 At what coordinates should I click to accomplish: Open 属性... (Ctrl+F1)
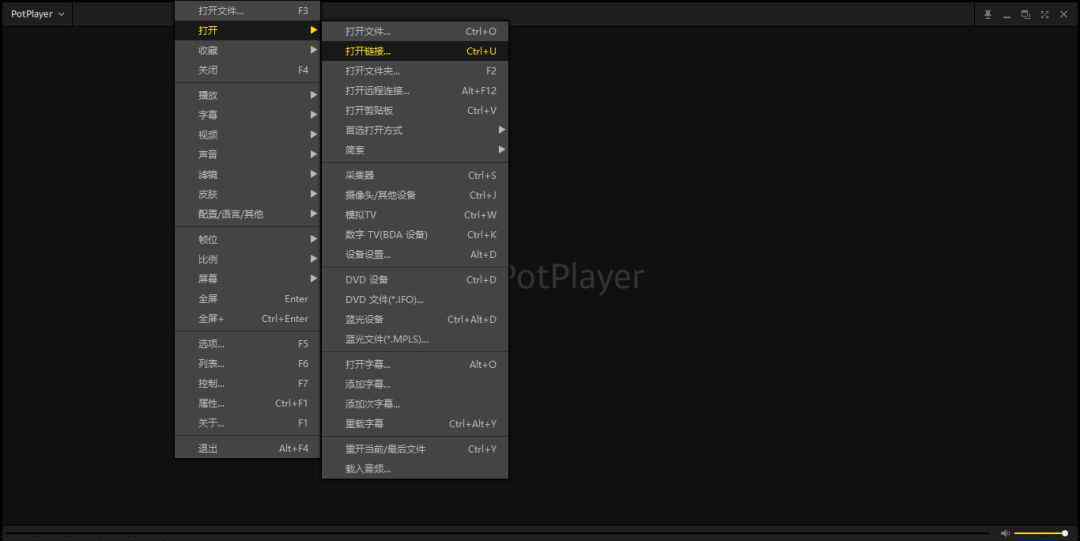pos(247,403)
